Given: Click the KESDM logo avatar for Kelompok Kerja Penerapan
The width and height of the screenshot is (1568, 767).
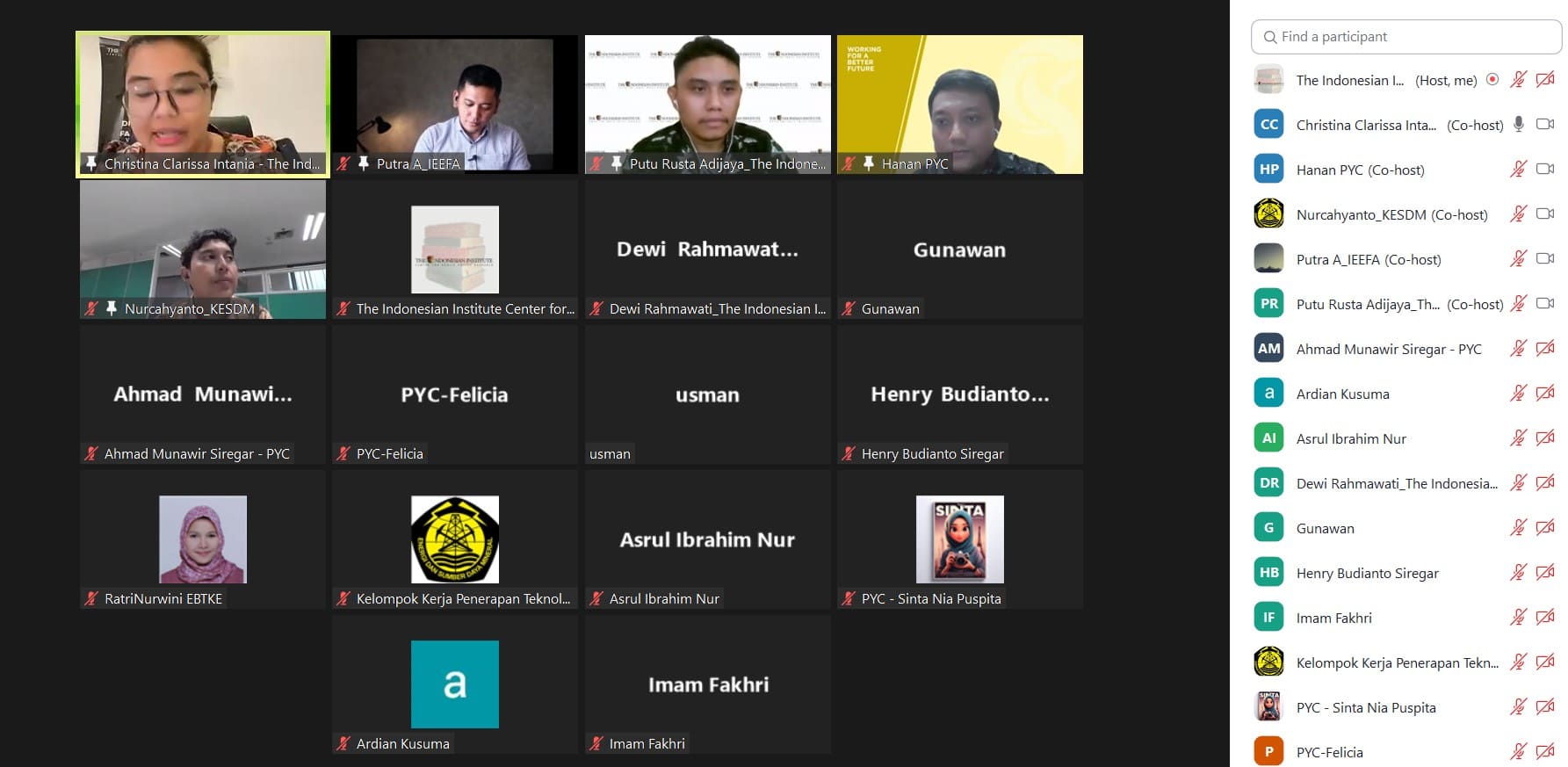Looking at the screenshot, I should click(1268, 662).
